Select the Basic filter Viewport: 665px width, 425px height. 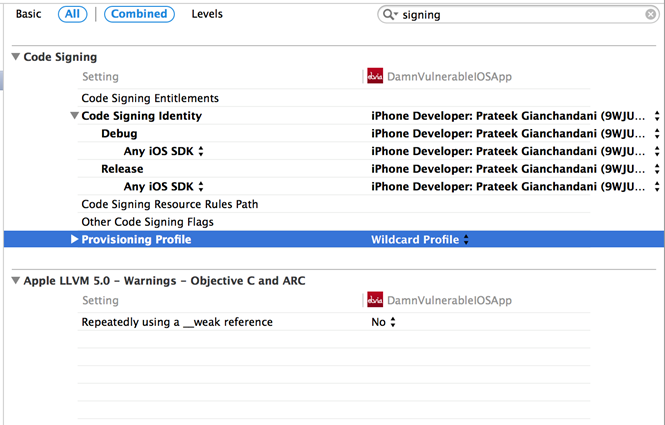31,14
